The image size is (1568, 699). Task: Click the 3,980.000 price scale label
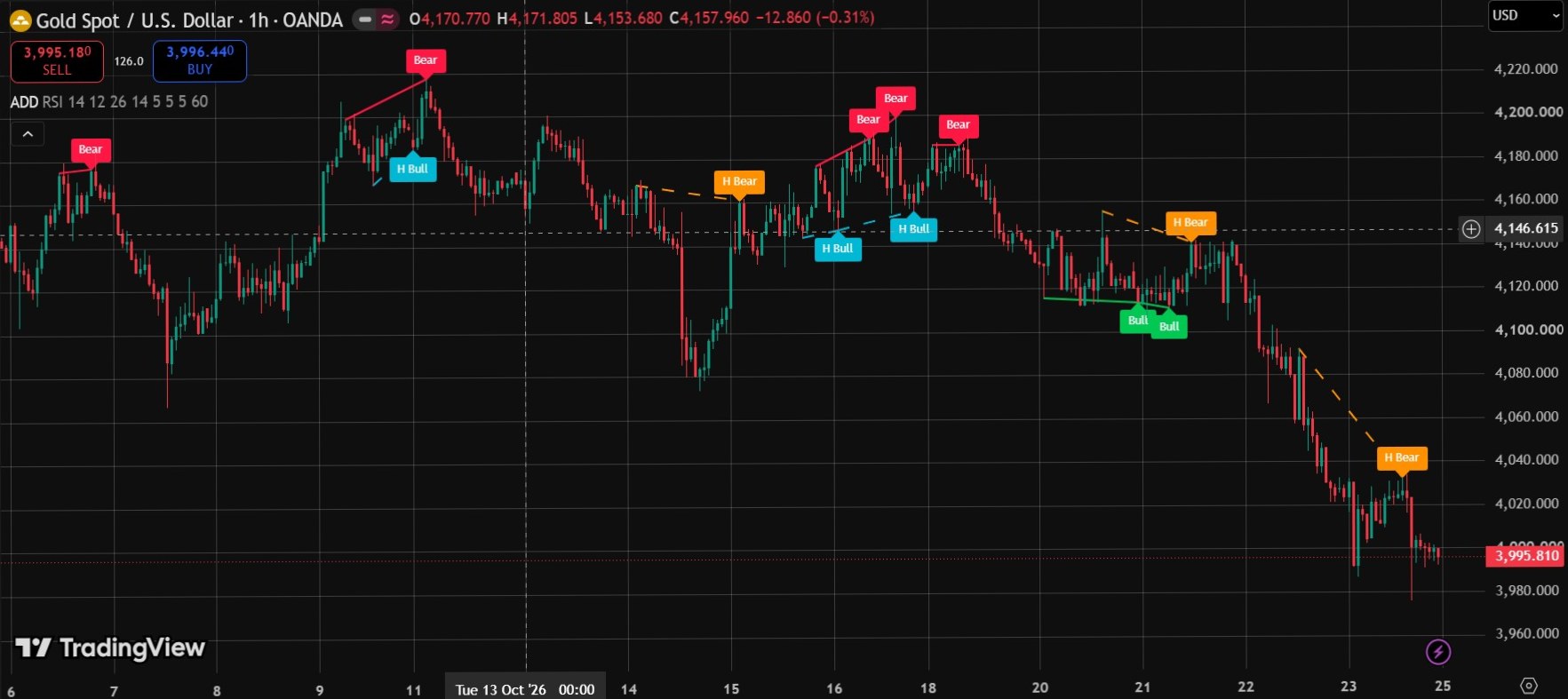click(x=1525, y=591)
